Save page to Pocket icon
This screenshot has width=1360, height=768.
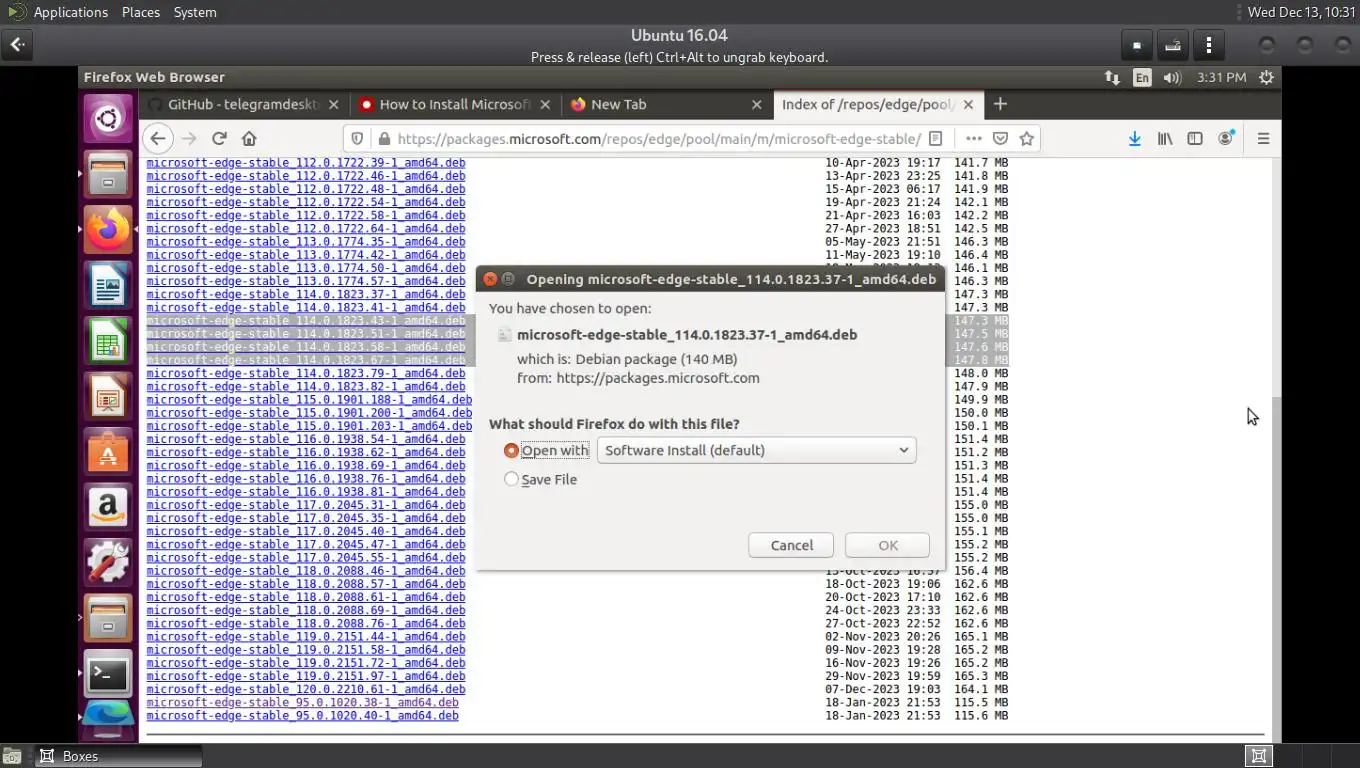[x=1000, y=139]
